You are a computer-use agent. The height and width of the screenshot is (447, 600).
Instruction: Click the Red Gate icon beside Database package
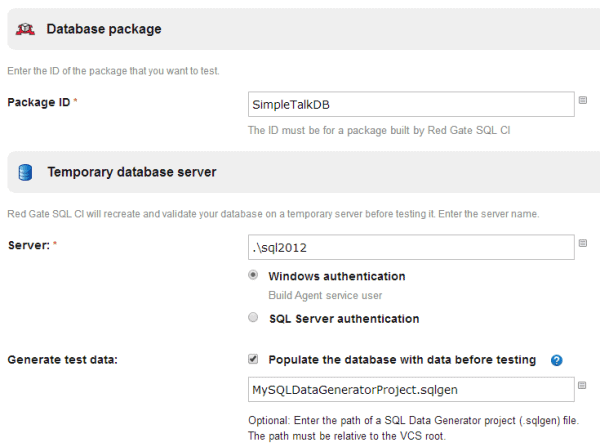point(24,30)
